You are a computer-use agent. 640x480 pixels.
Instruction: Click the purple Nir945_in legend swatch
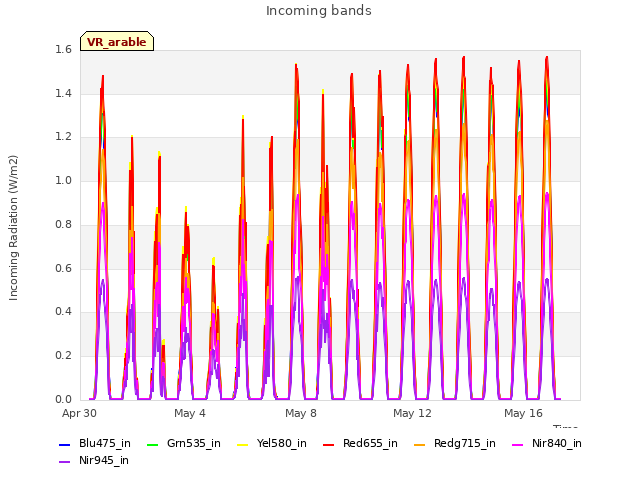(64, 462)
